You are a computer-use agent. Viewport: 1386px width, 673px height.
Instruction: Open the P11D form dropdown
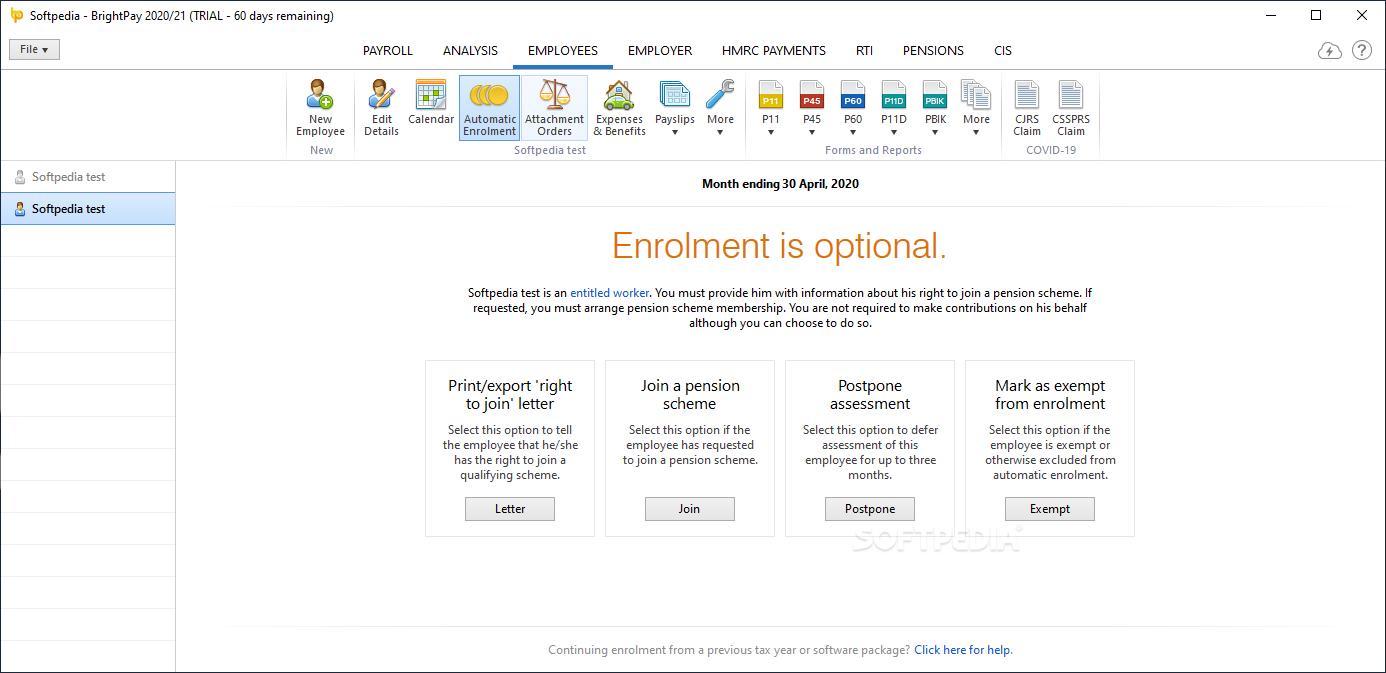click(x=894, y=108)
